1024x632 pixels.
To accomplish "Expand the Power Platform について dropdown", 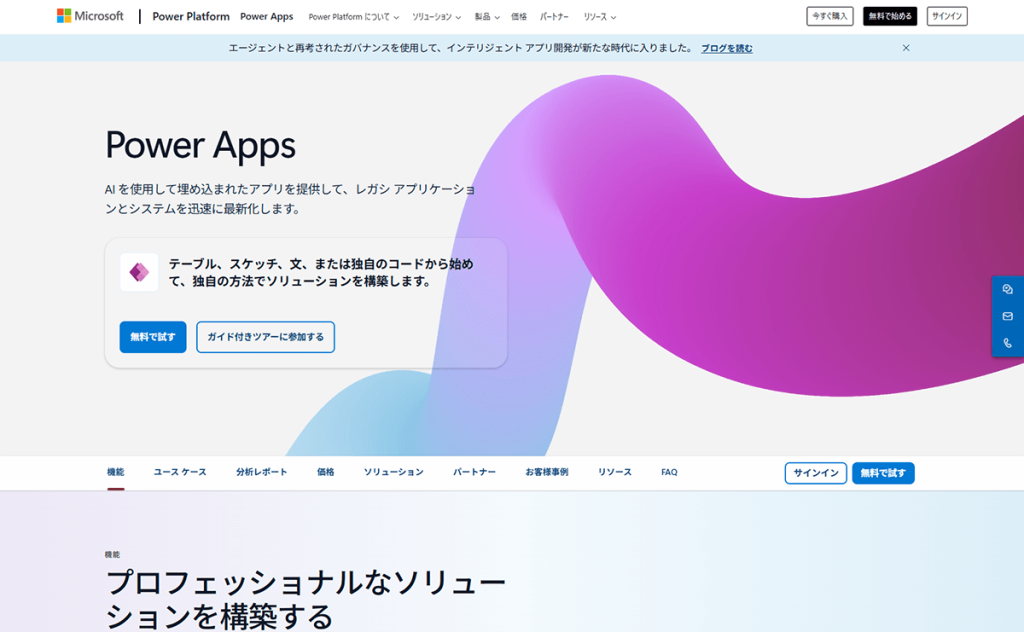I will (353, 17).
